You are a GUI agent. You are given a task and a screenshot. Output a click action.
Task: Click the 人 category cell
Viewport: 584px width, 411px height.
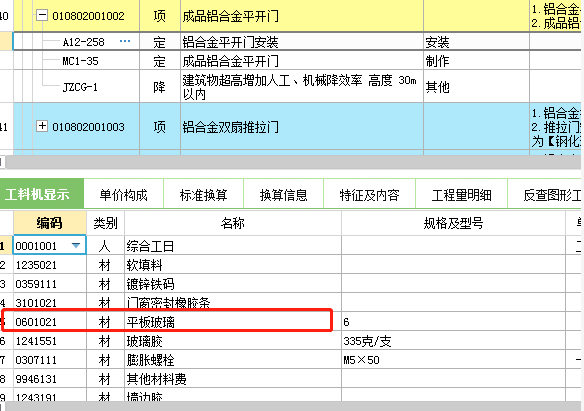tap(105, 246)
